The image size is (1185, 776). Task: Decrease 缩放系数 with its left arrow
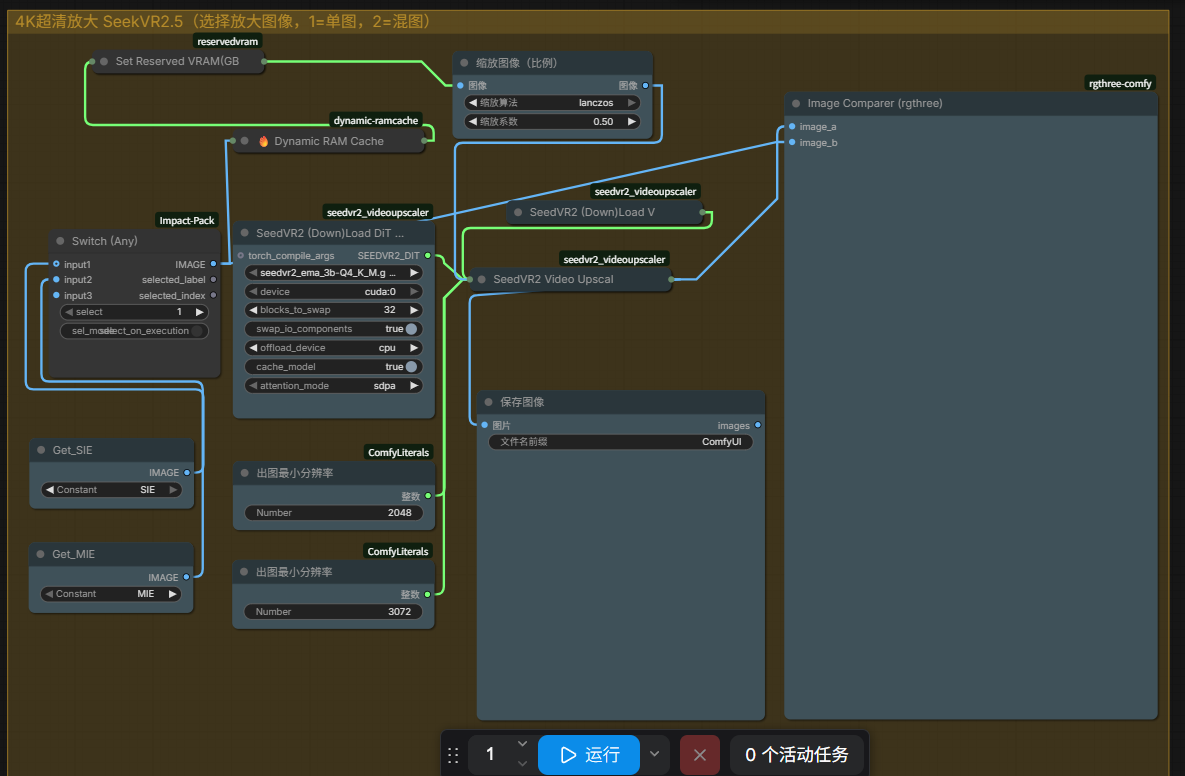[473, 122]
